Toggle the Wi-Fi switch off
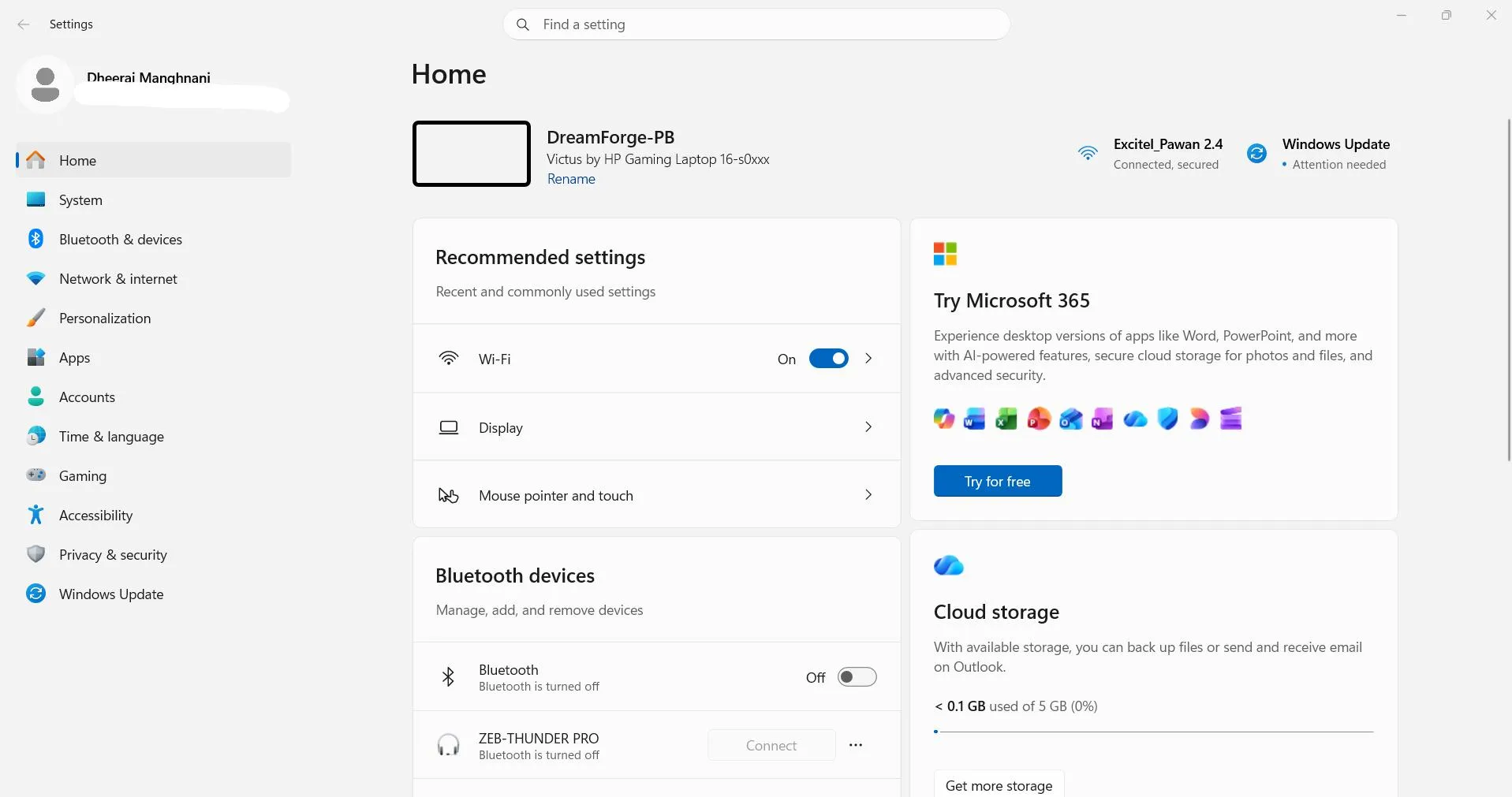Viewport: 1512px width, 797px height. (x=828, y=359)
